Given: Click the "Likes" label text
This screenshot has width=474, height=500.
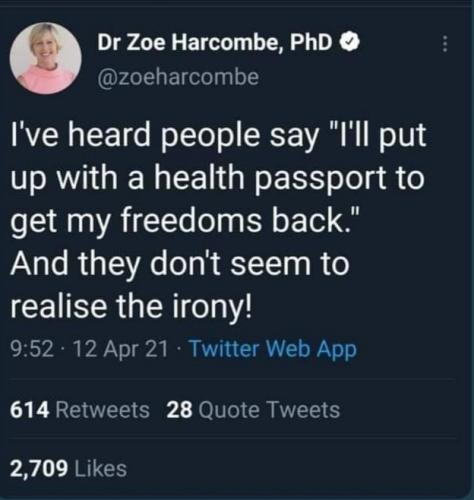Looking at the screenshot, I should pyautogui.click(x=101, y=468).
